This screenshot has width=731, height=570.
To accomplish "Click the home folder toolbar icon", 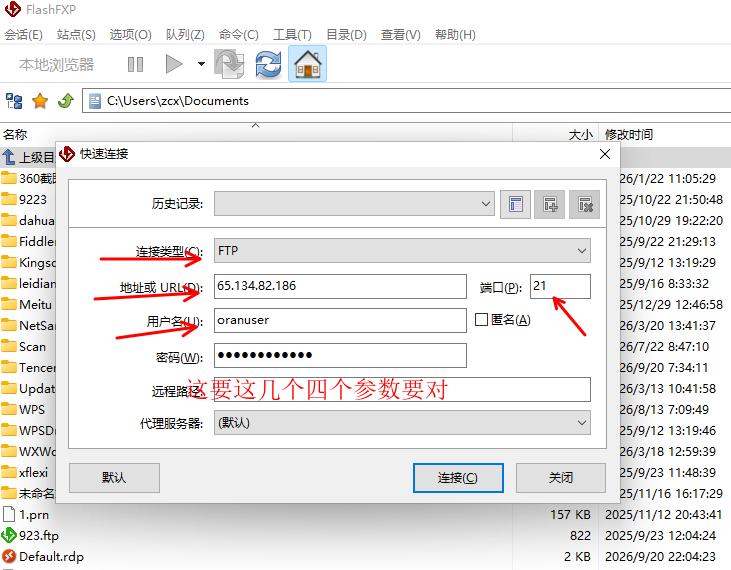I will pyautogui.click(x=308, y=64).
